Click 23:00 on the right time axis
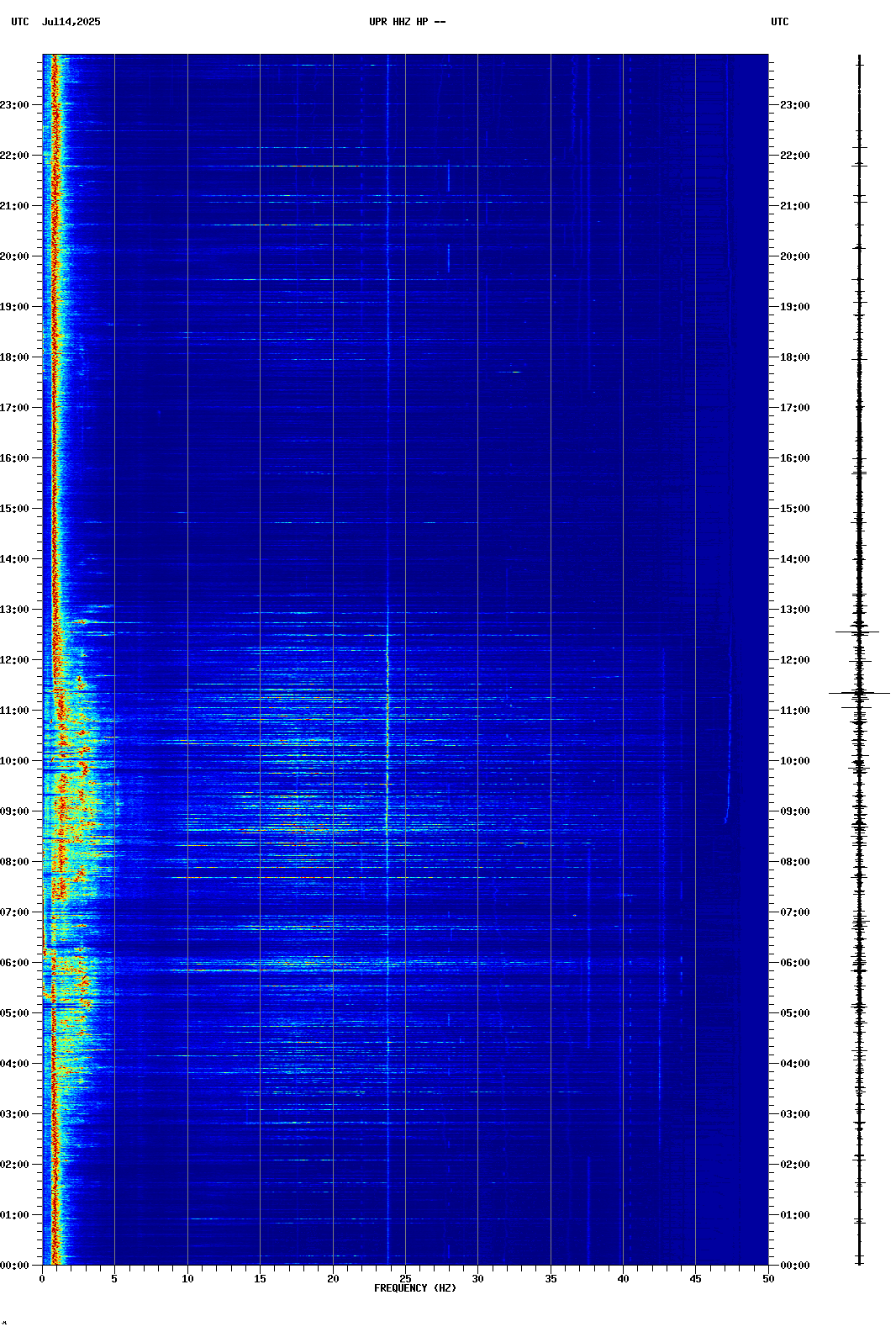Screen dimensions: 896x1332 click(x=795, y=105)
